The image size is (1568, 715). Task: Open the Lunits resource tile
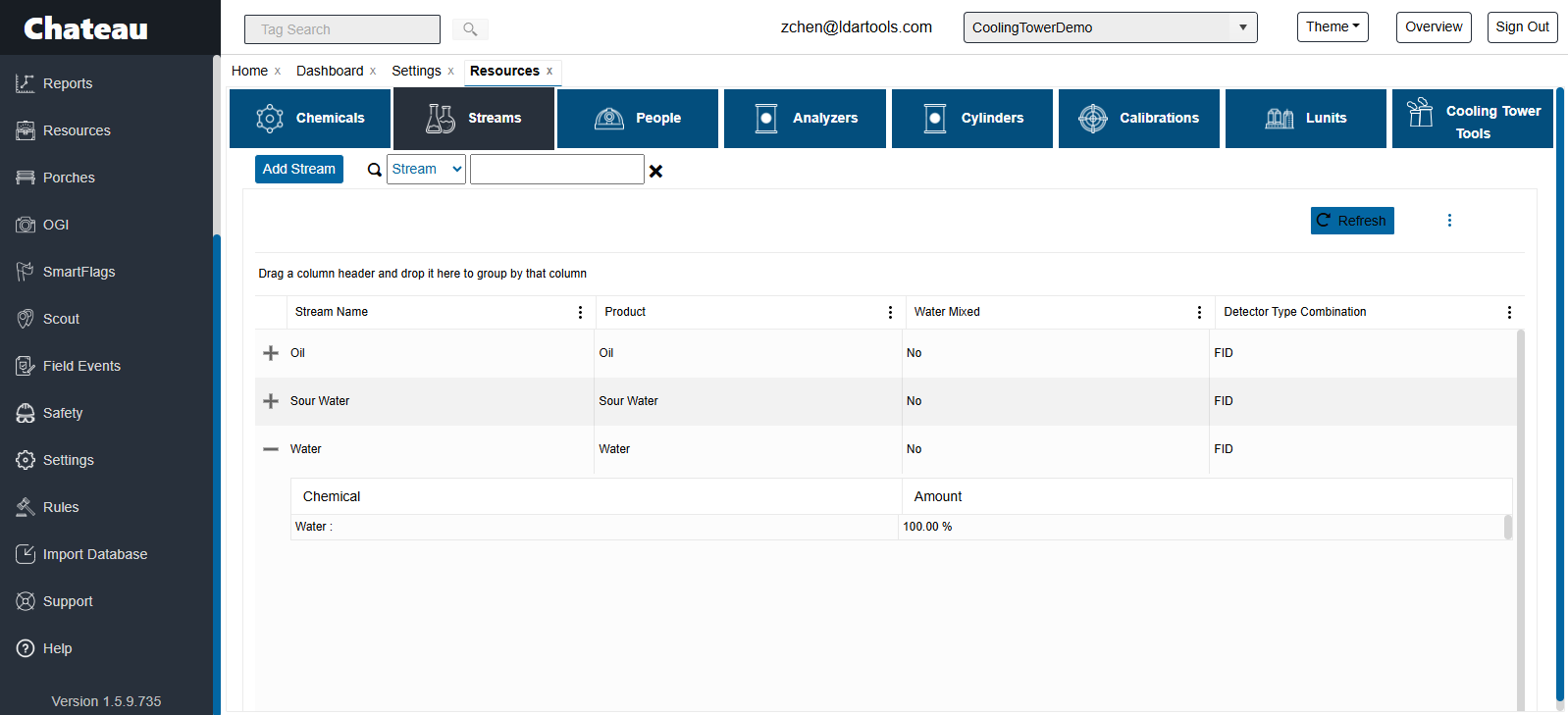pos(1305,119)
